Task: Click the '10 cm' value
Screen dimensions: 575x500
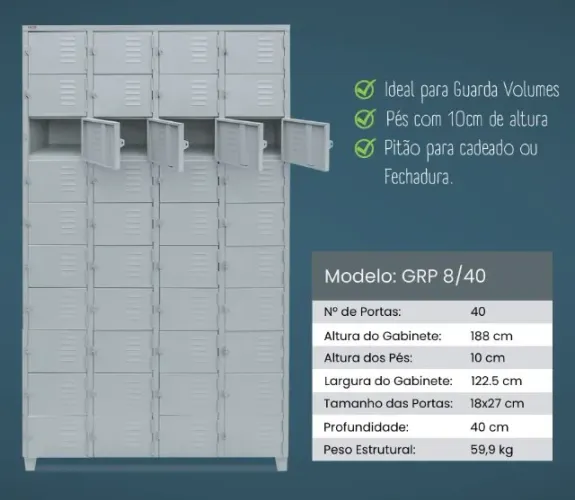Action: click(x=487, y=358)
